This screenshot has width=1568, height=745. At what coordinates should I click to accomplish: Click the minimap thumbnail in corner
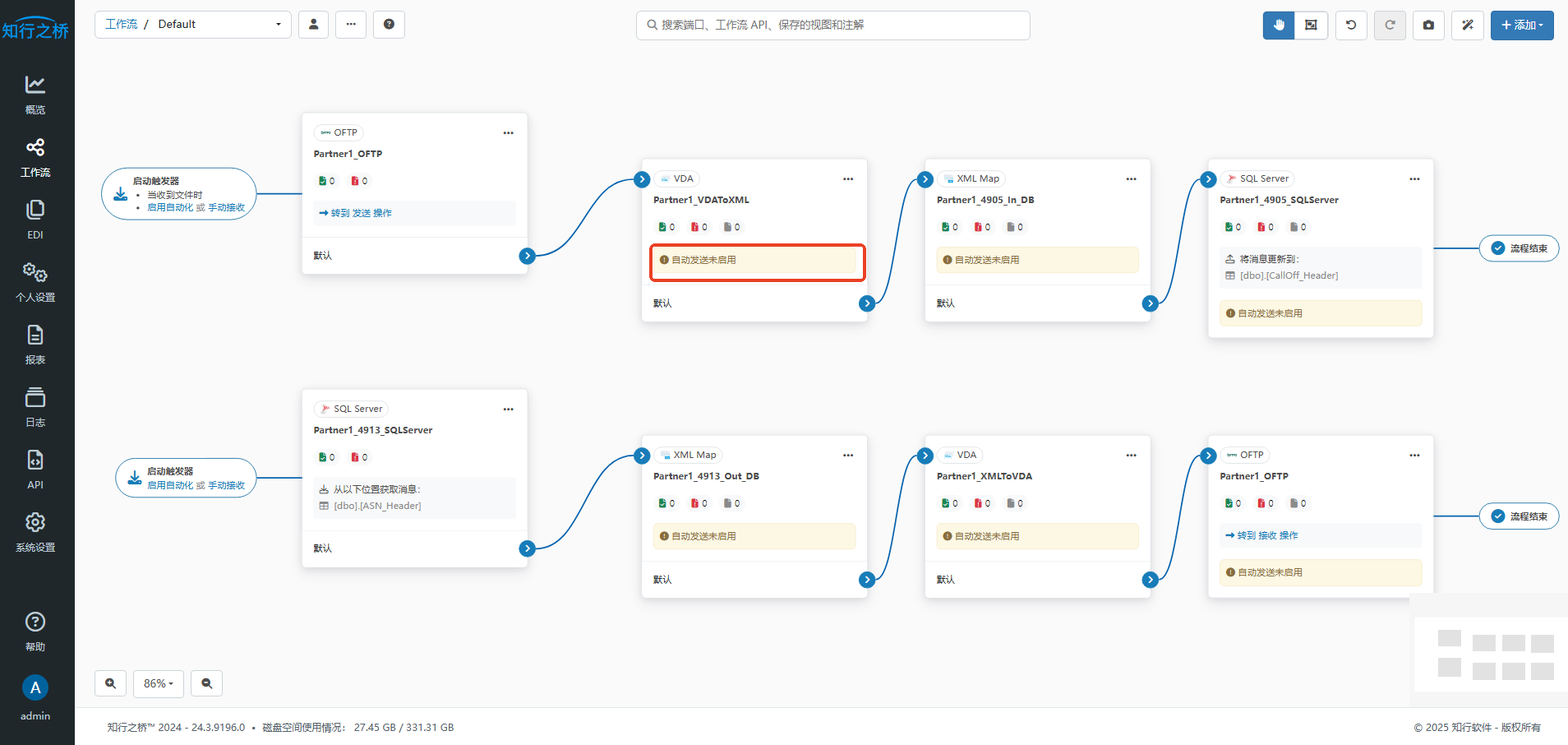pos(1489,648)
